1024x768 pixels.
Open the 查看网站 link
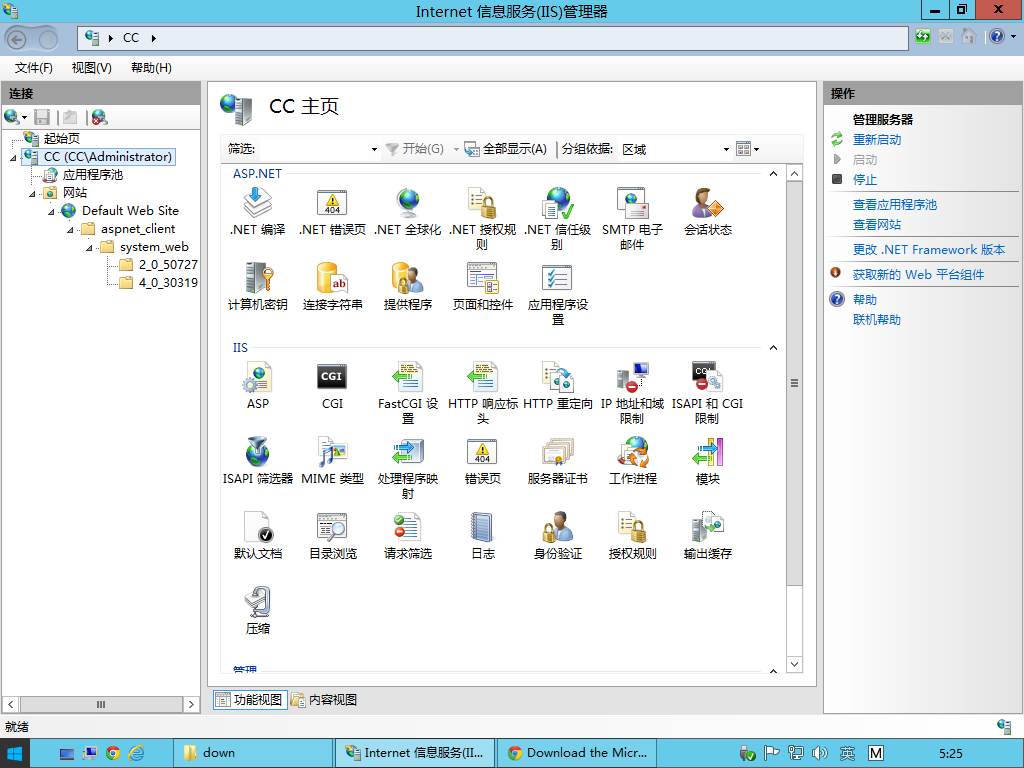[876, 225]
